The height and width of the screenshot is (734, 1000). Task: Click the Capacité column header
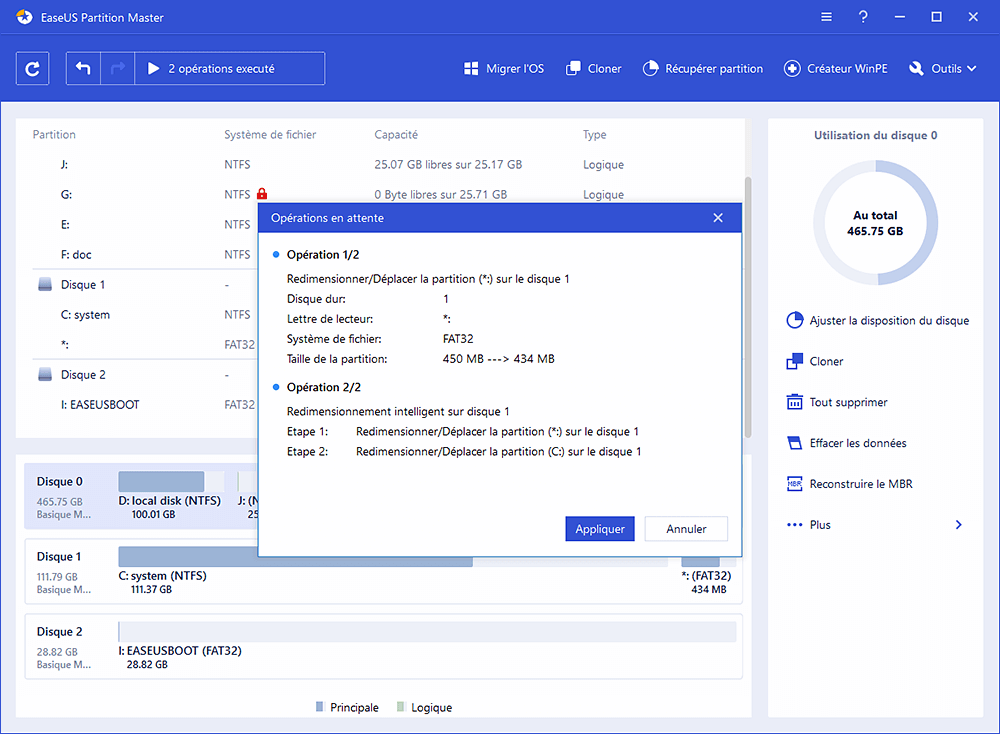tap(396, 135)
